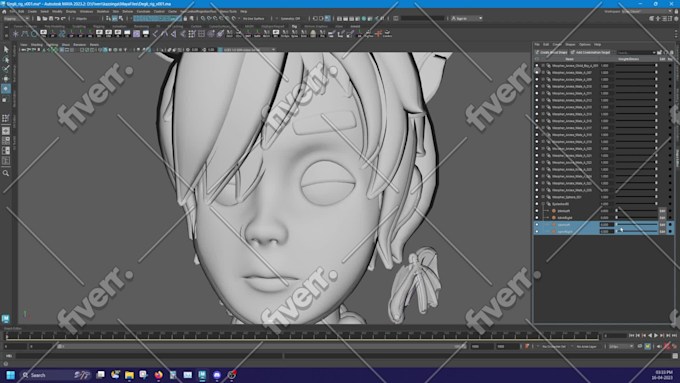
Task: Click the Redo arrow icon
Action: [63, 19]
